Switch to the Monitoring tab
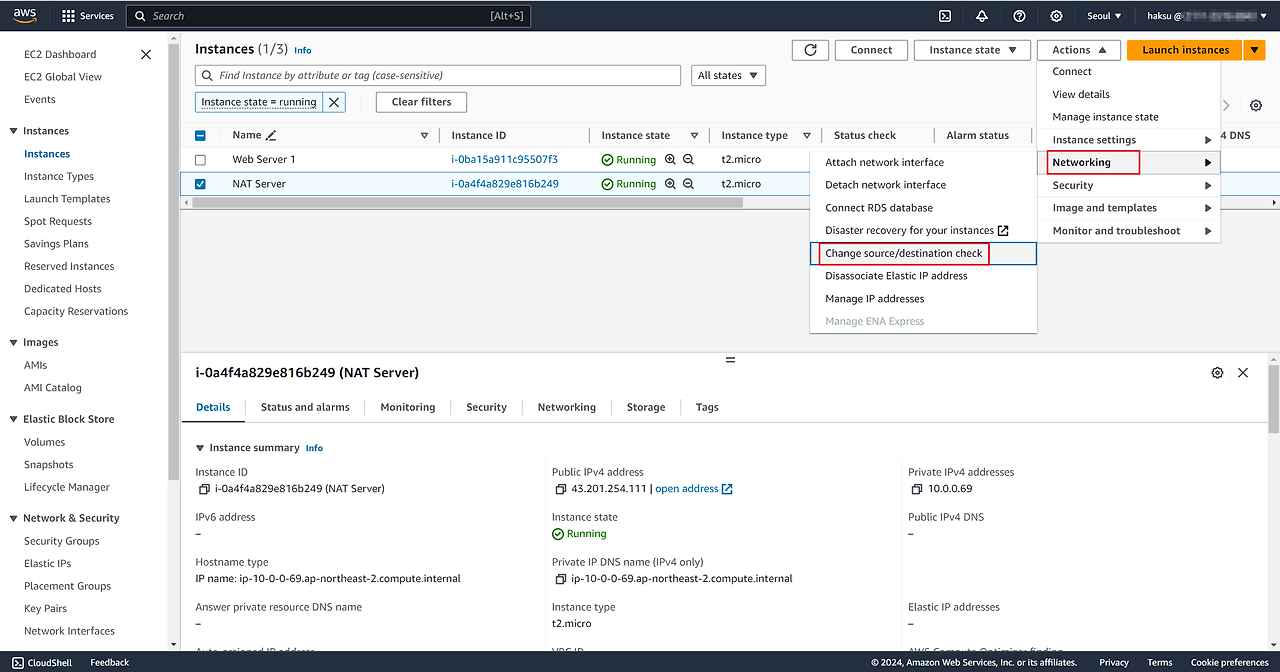Image resolution: width=1280 pixels, height=672 pixels. pos(407,407)
